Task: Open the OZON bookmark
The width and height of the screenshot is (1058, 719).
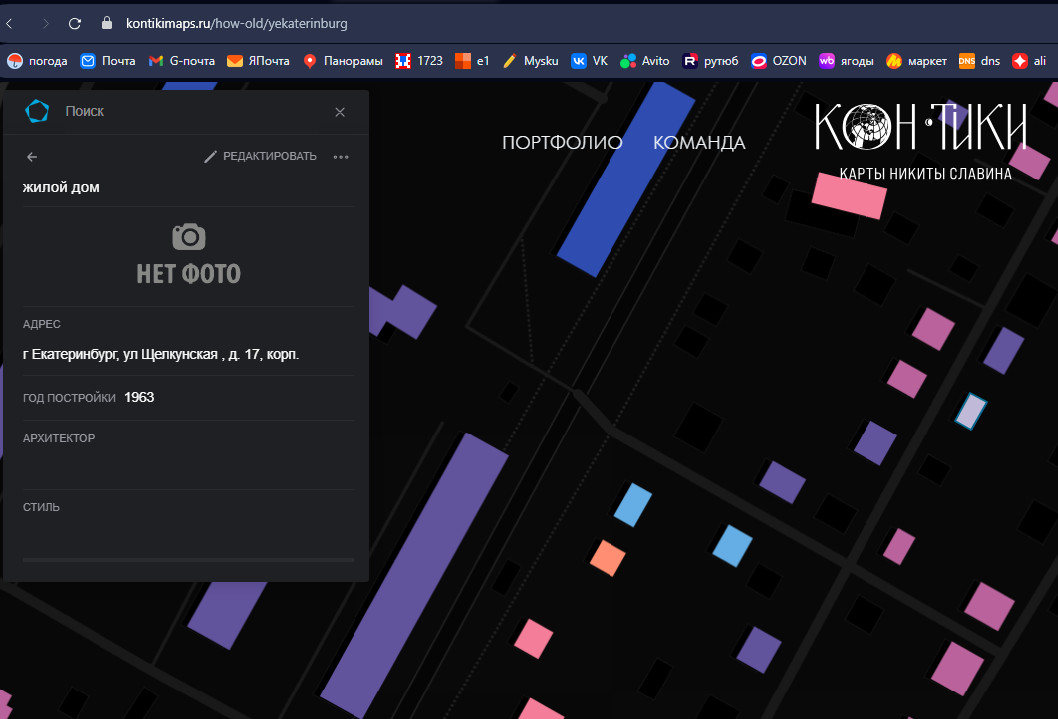Action: 779,61
